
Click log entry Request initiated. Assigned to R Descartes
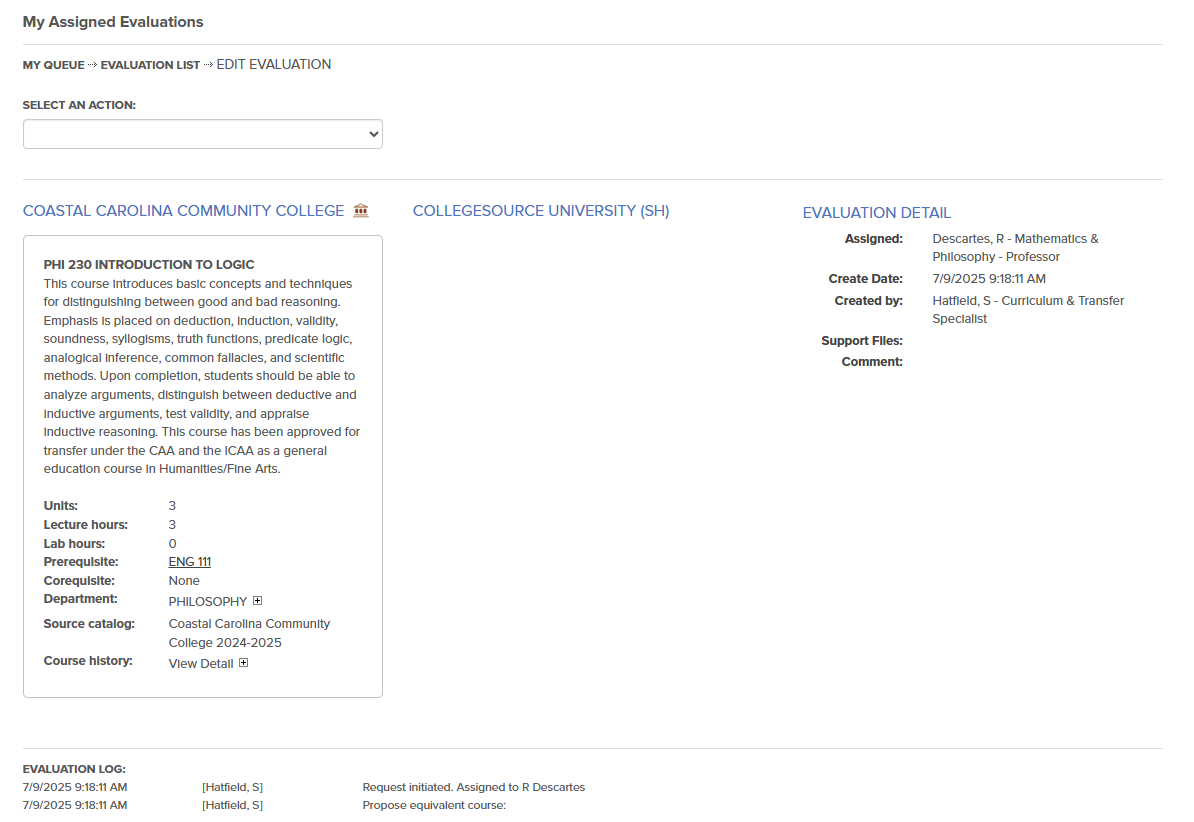click(474, 787)
